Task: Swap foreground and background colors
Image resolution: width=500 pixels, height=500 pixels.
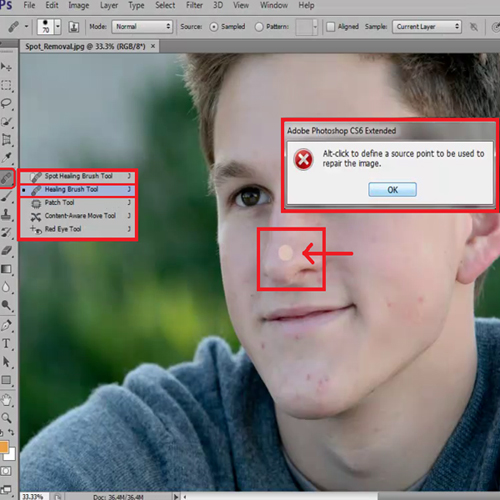Action: point(11,432)
